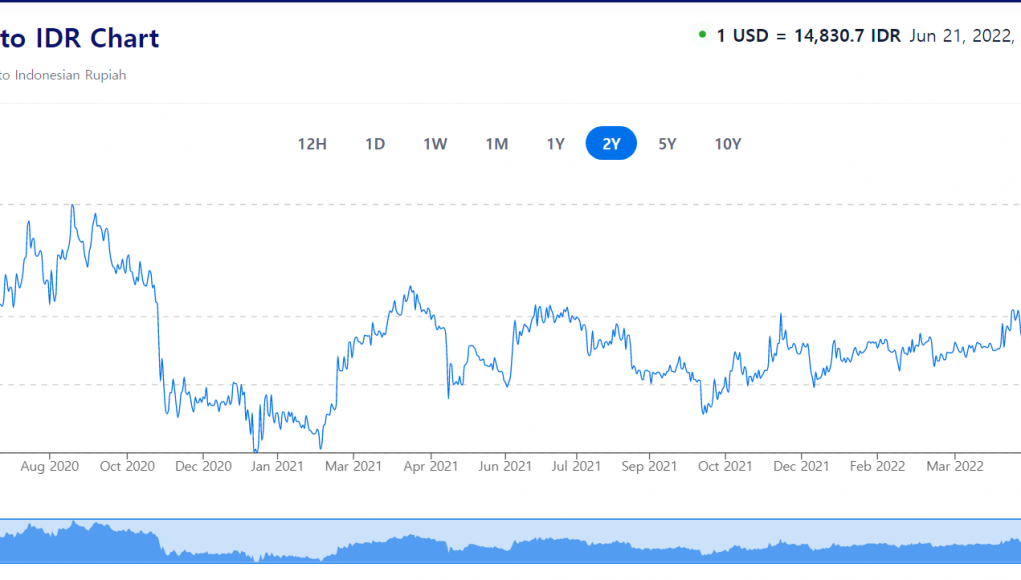Select the 12H time range
Image resolution: width=1021 pixels, height=580 pixels.
312,144
